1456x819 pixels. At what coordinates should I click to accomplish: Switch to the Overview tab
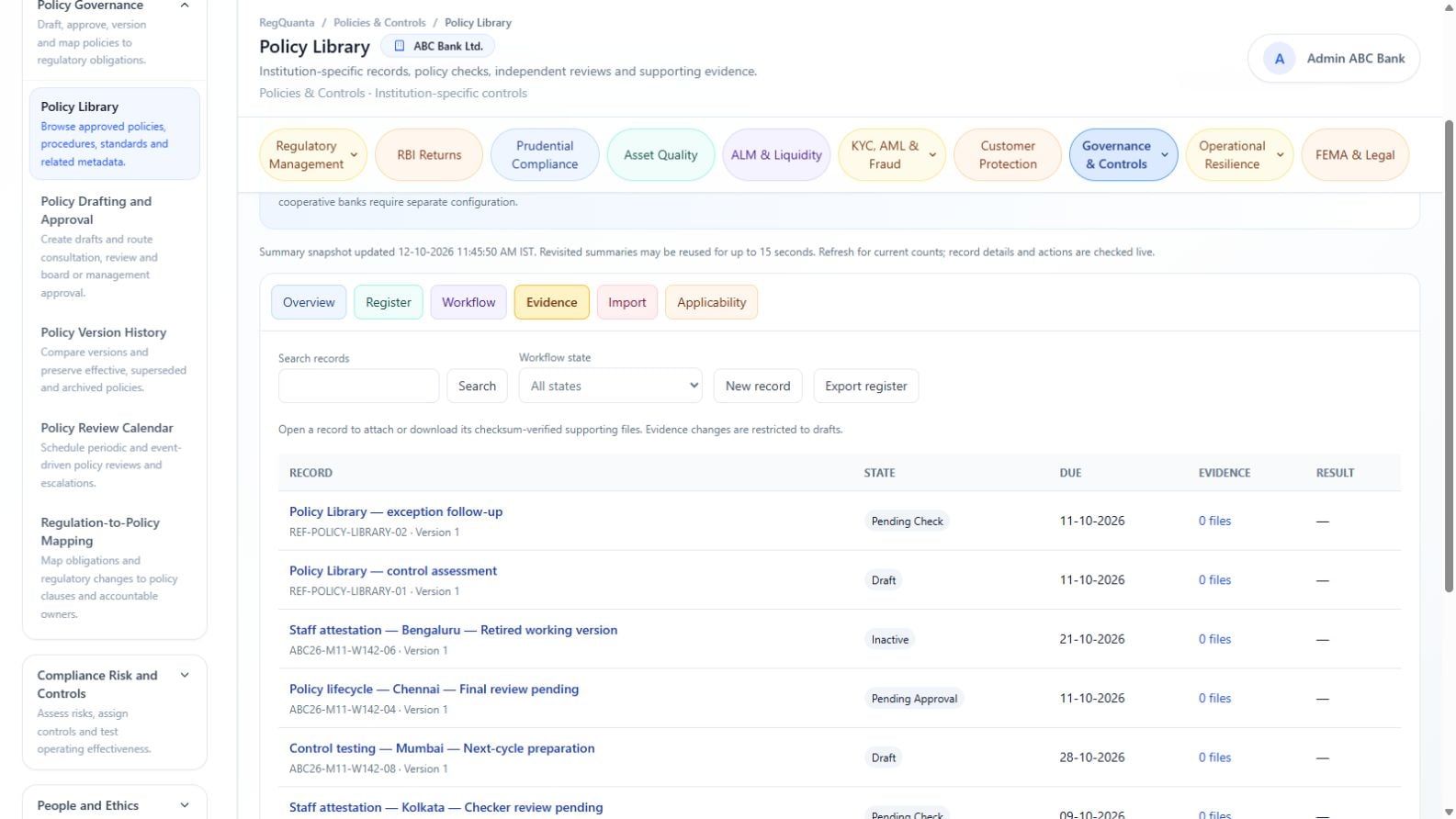pyautogui.click(x=309, y=302)
